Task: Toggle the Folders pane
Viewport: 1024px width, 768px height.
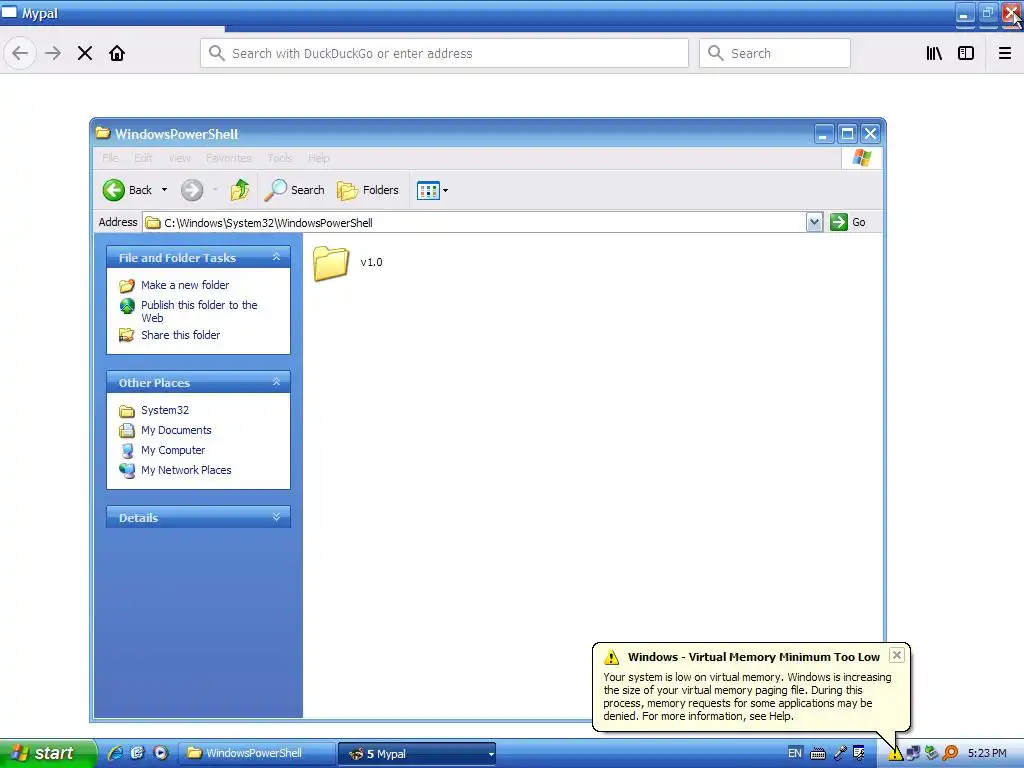Action: click(368, 190)
